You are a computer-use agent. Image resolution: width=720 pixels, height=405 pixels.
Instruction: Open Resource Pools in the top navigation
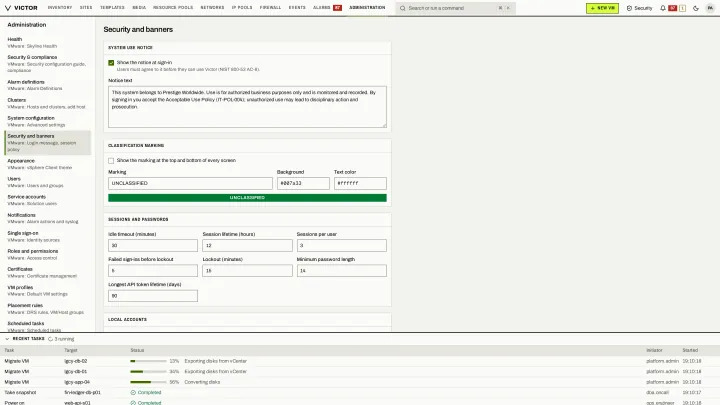[173, 8]
